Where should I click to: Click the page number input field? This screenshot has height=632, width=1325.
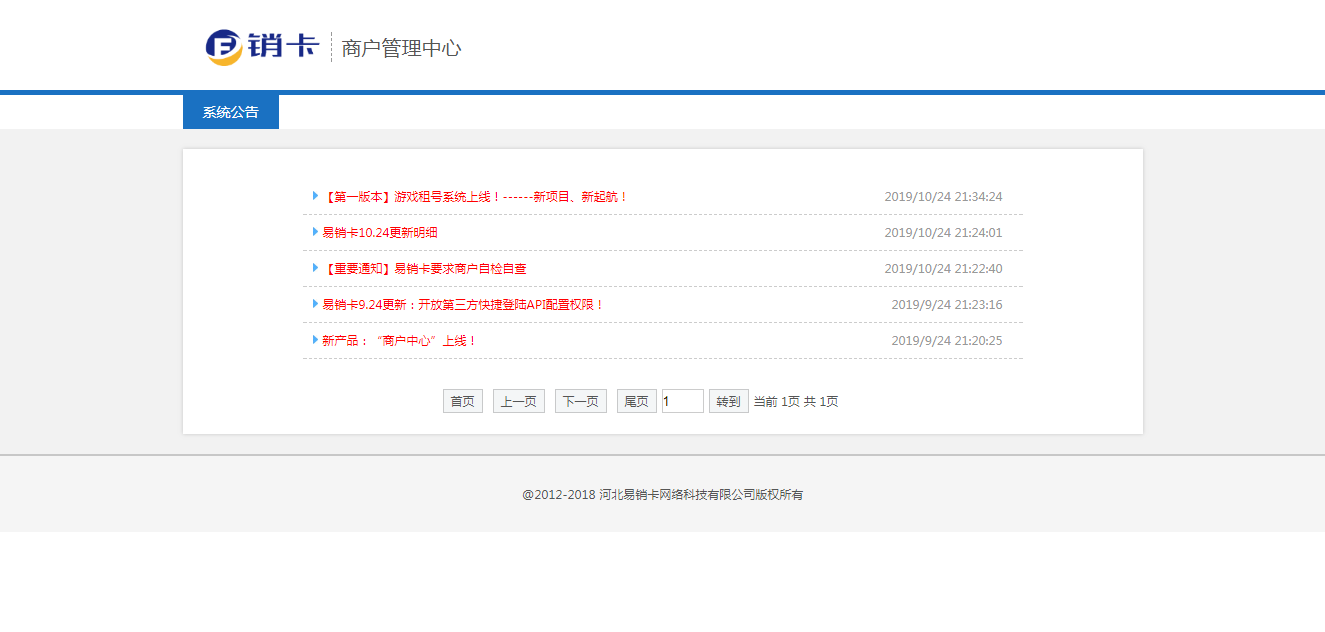(x=683, y=400)
